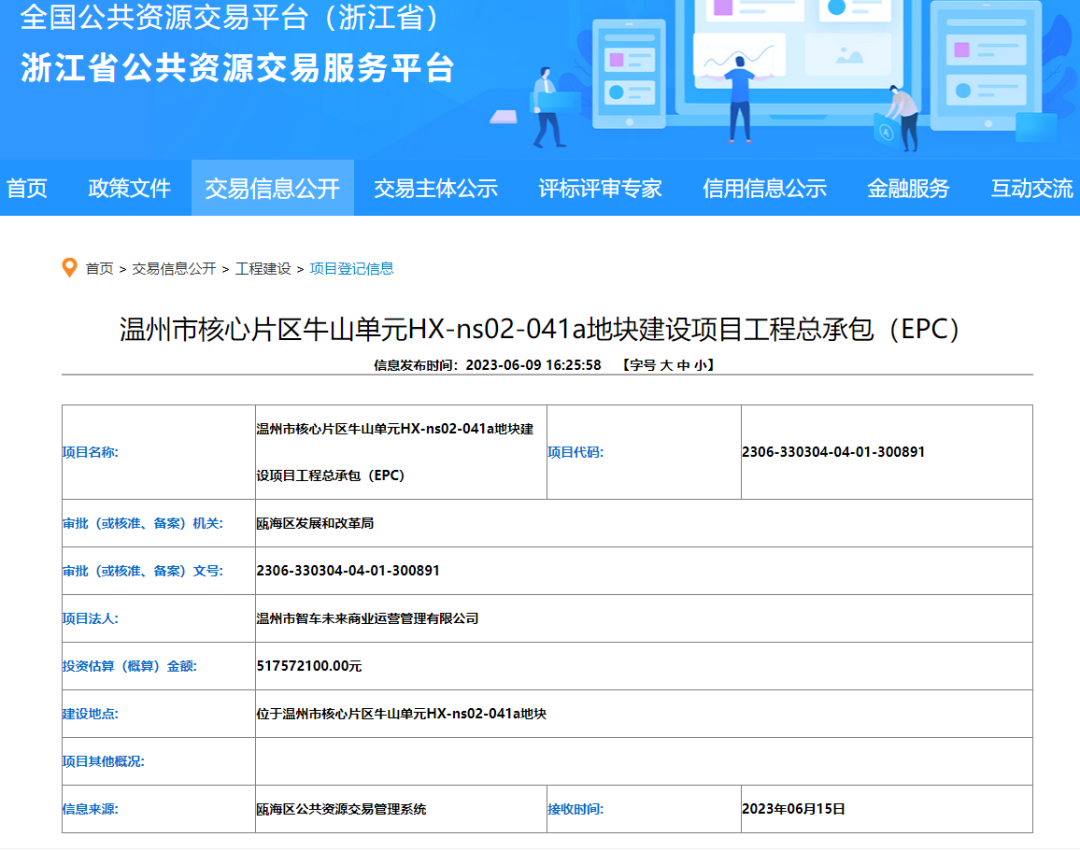This screenshot has width=1080, height=851.
Task: Go to 首页 in the breadcrumb
Action: coord(99,269)
